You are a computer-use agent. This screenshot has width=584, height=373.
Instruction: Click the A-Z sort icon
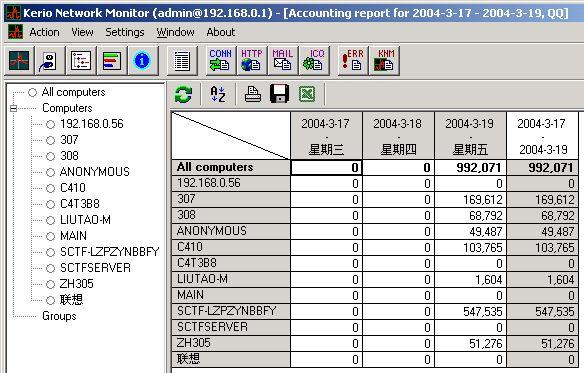pos(218,94)
